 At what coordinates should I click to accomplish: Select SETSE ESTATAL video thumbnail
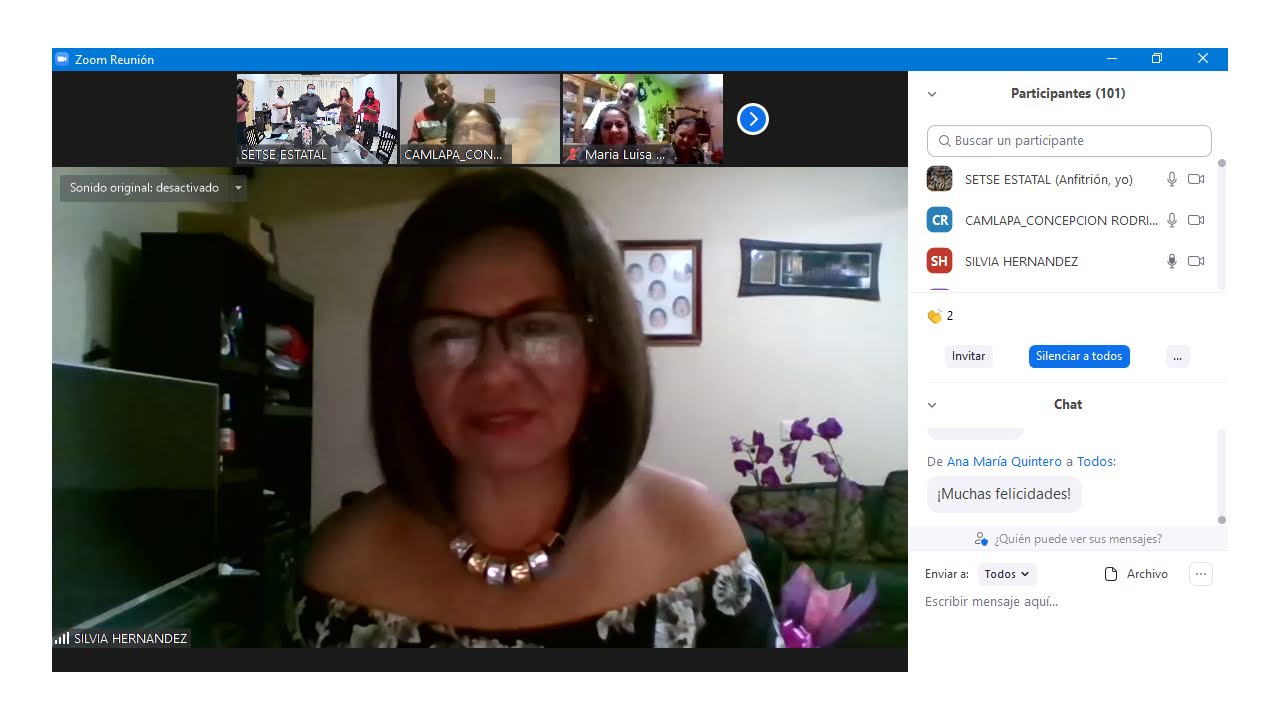317,119
